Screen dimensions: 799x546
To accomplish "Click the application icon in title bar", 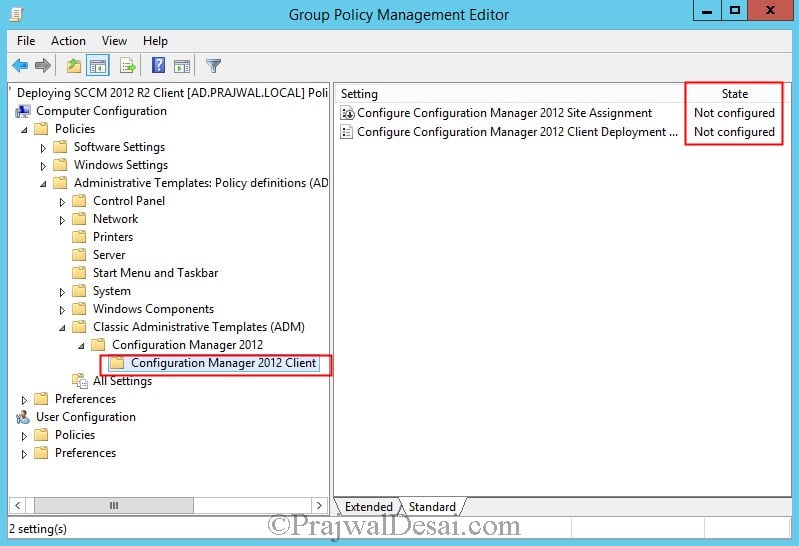I will point(17,14).
